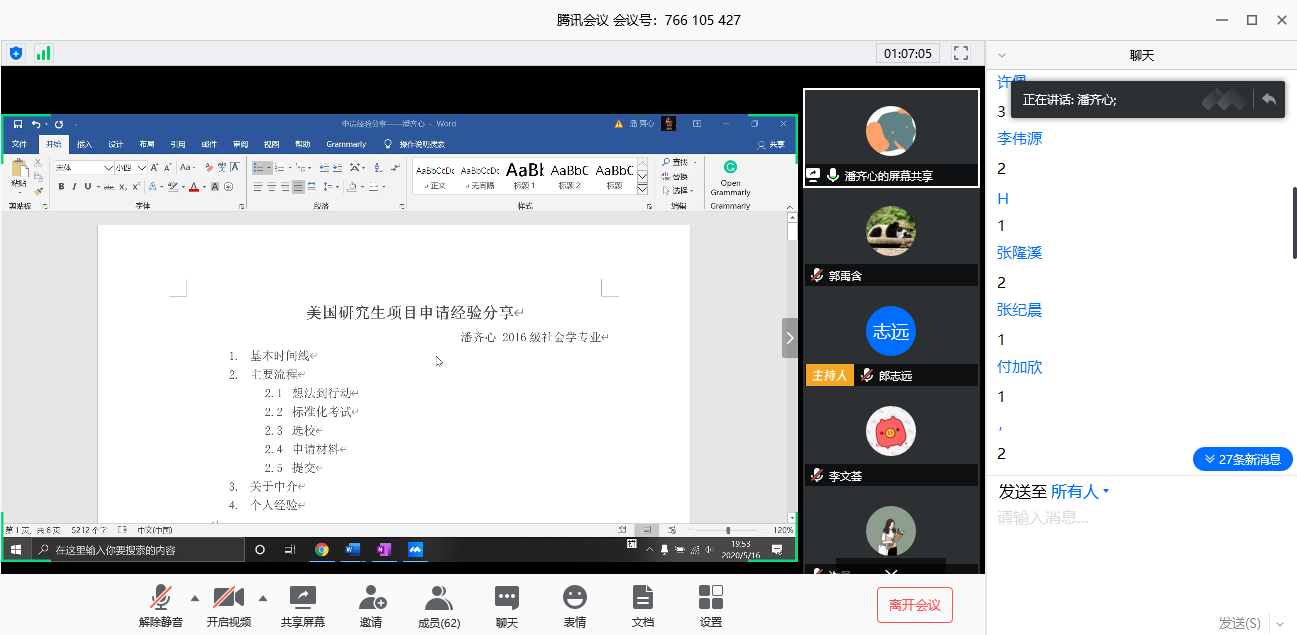Click the Leave Meeting (离开会议) button

(914, 605)
